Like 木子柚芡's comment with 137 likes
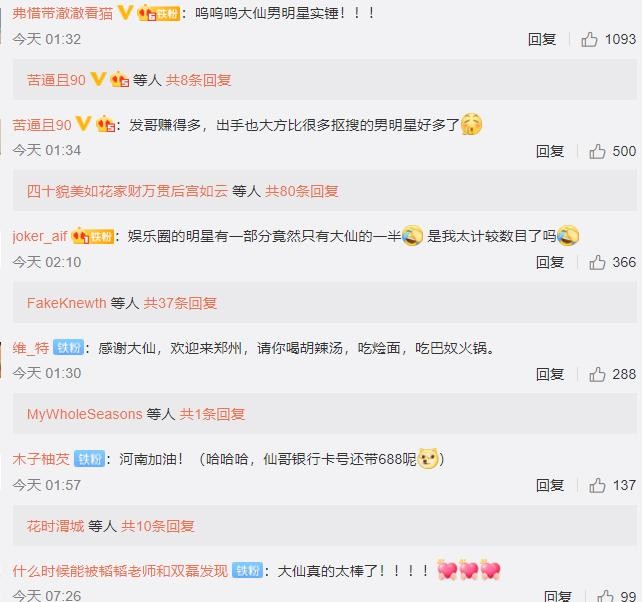 (x=597, y=485)
